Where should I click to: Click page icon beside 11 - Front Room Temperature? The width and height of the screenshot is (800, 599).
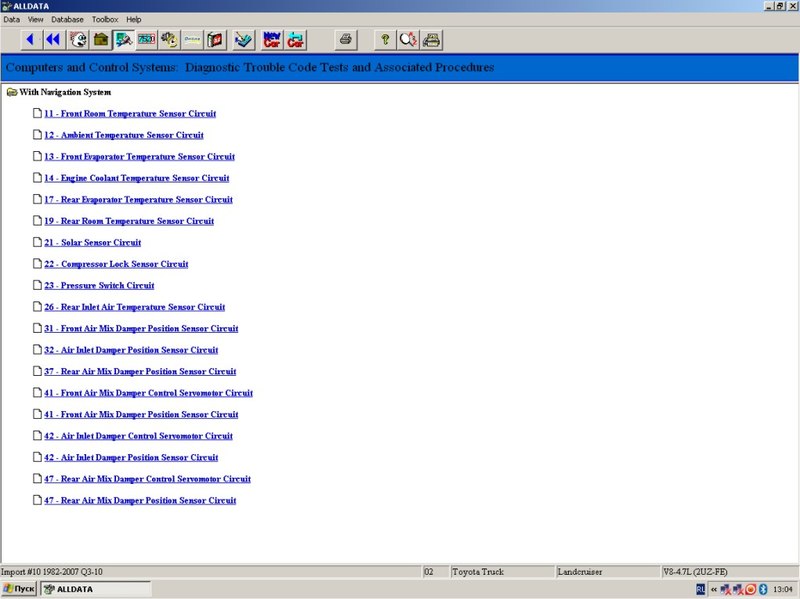[x=37, y=113]
